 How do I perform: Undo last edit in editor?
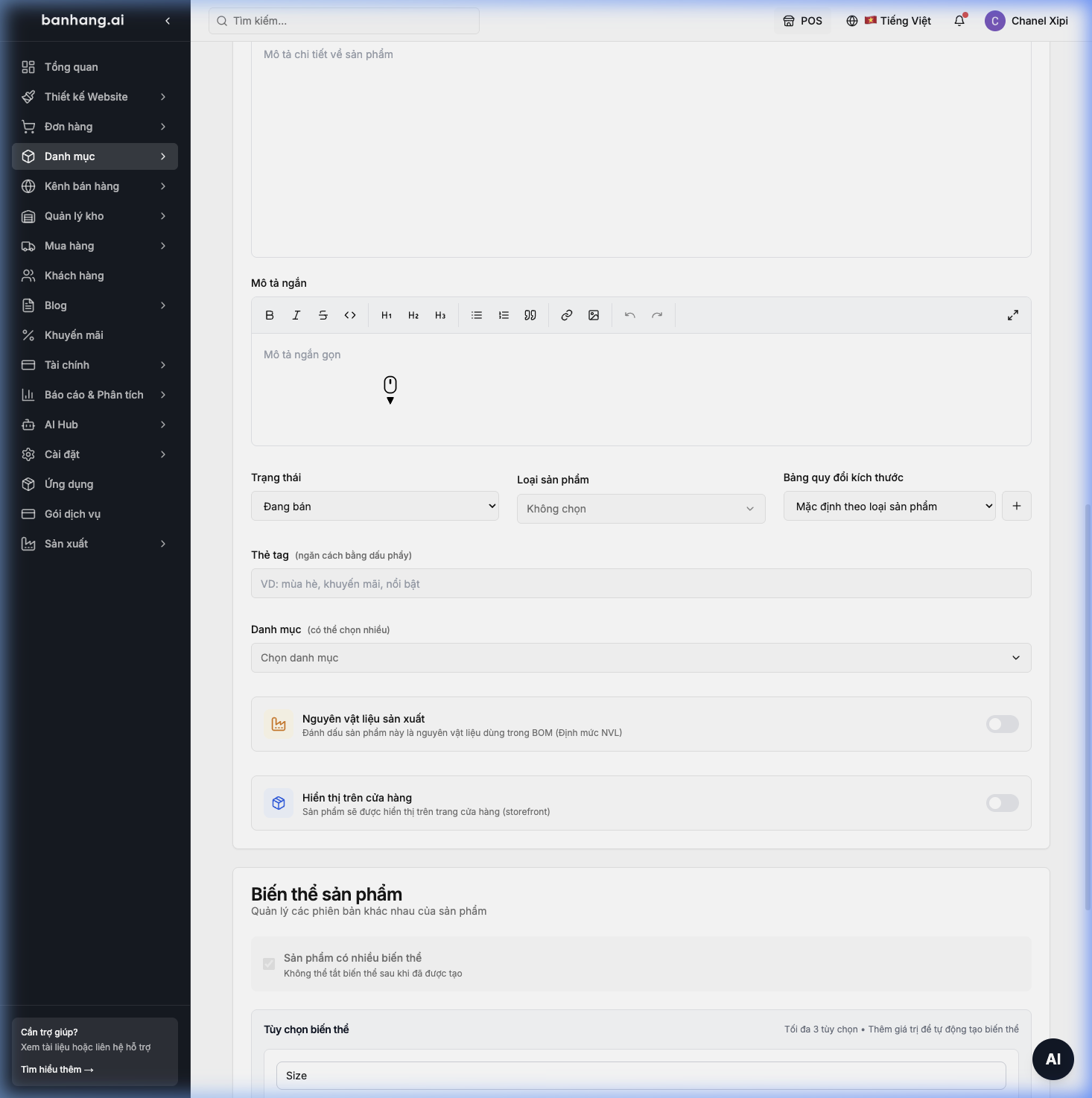pyautogui.click(x=630, y=315)
